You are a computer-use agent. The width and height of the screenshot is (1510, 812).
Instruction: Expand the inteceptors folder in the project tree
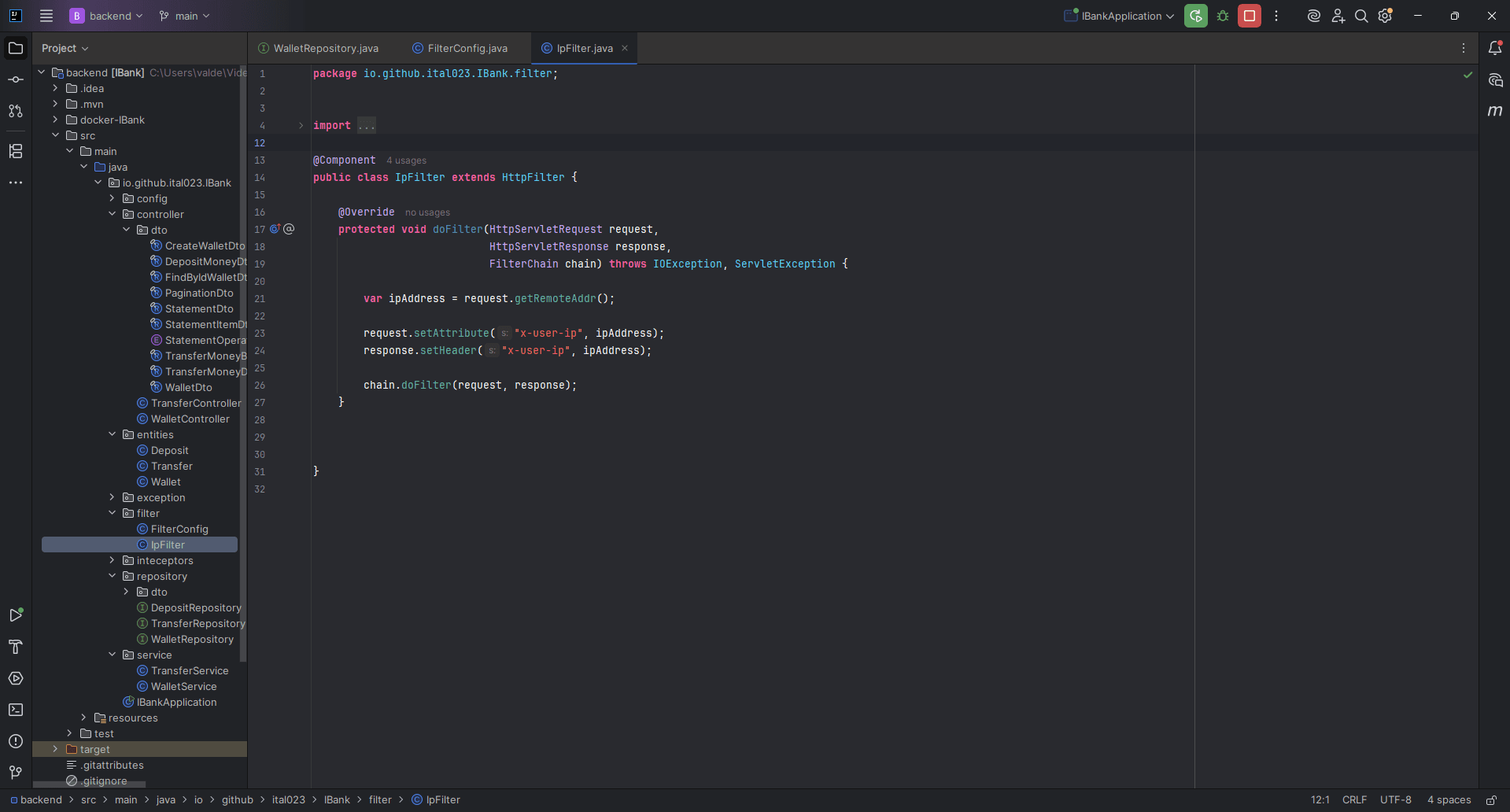[113, 560]
